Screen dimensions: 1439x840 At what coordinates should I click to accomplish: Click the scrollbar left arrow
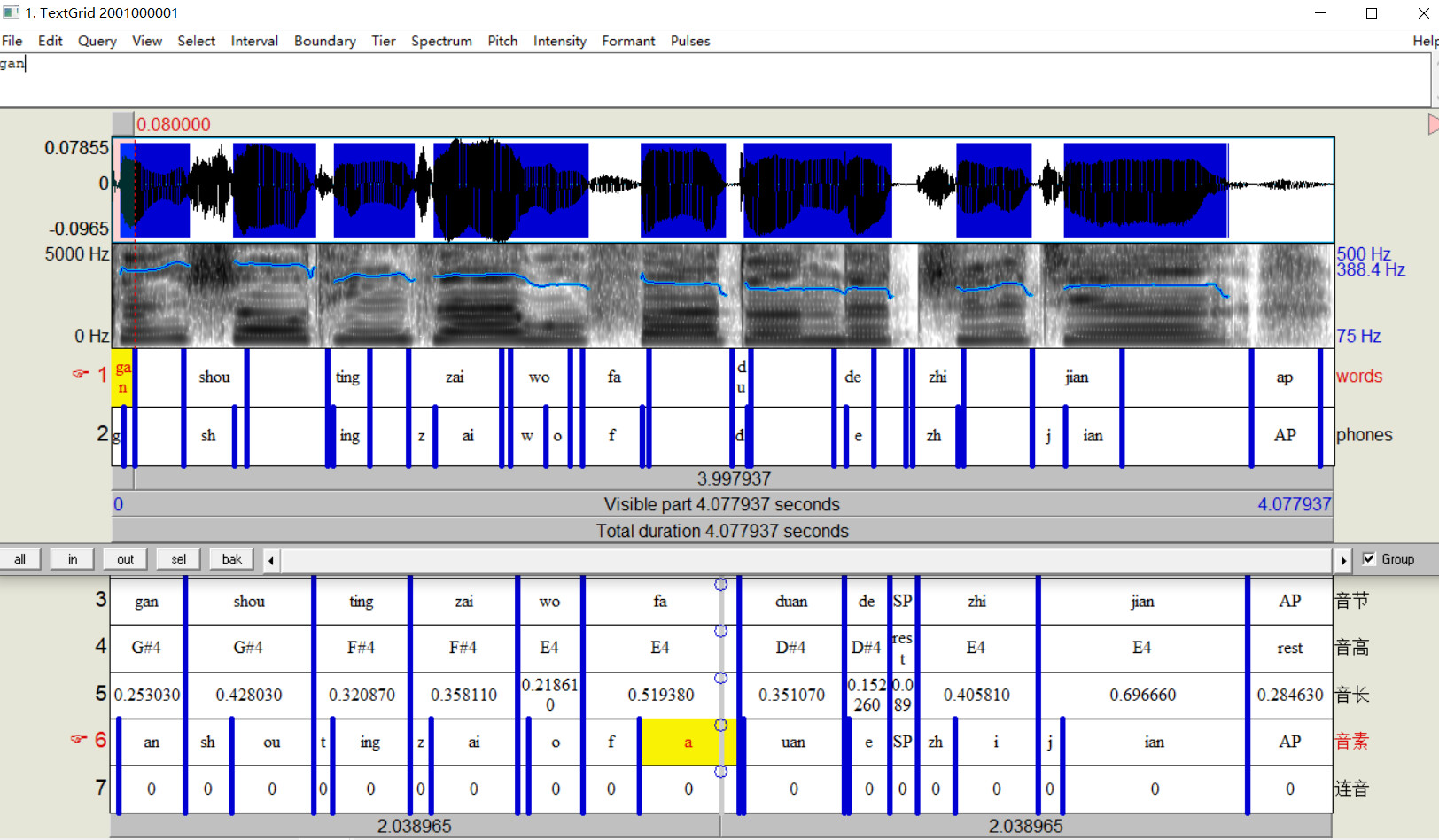tap(271, 560)
